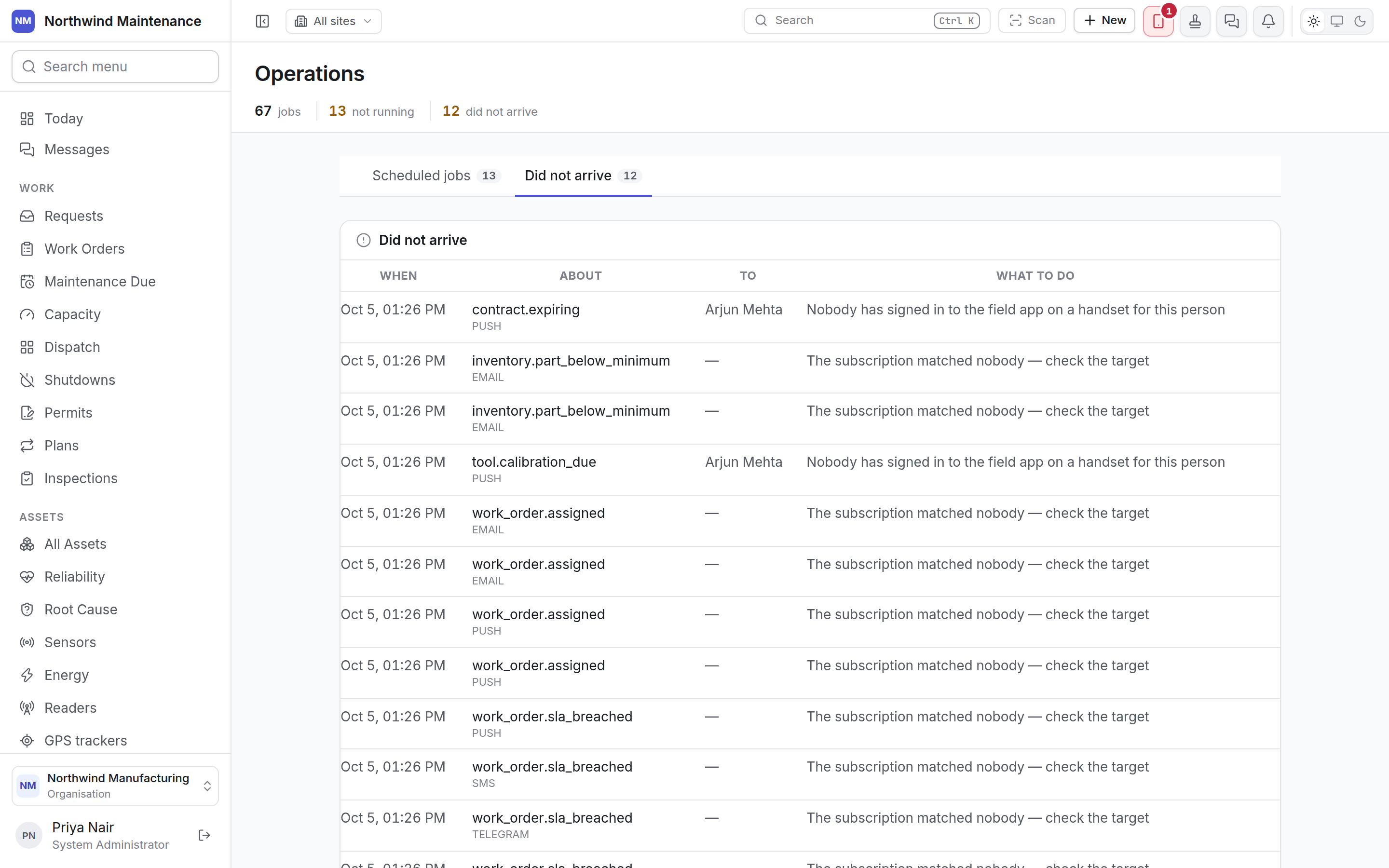Open Plans in sidebar

[115, 446]
